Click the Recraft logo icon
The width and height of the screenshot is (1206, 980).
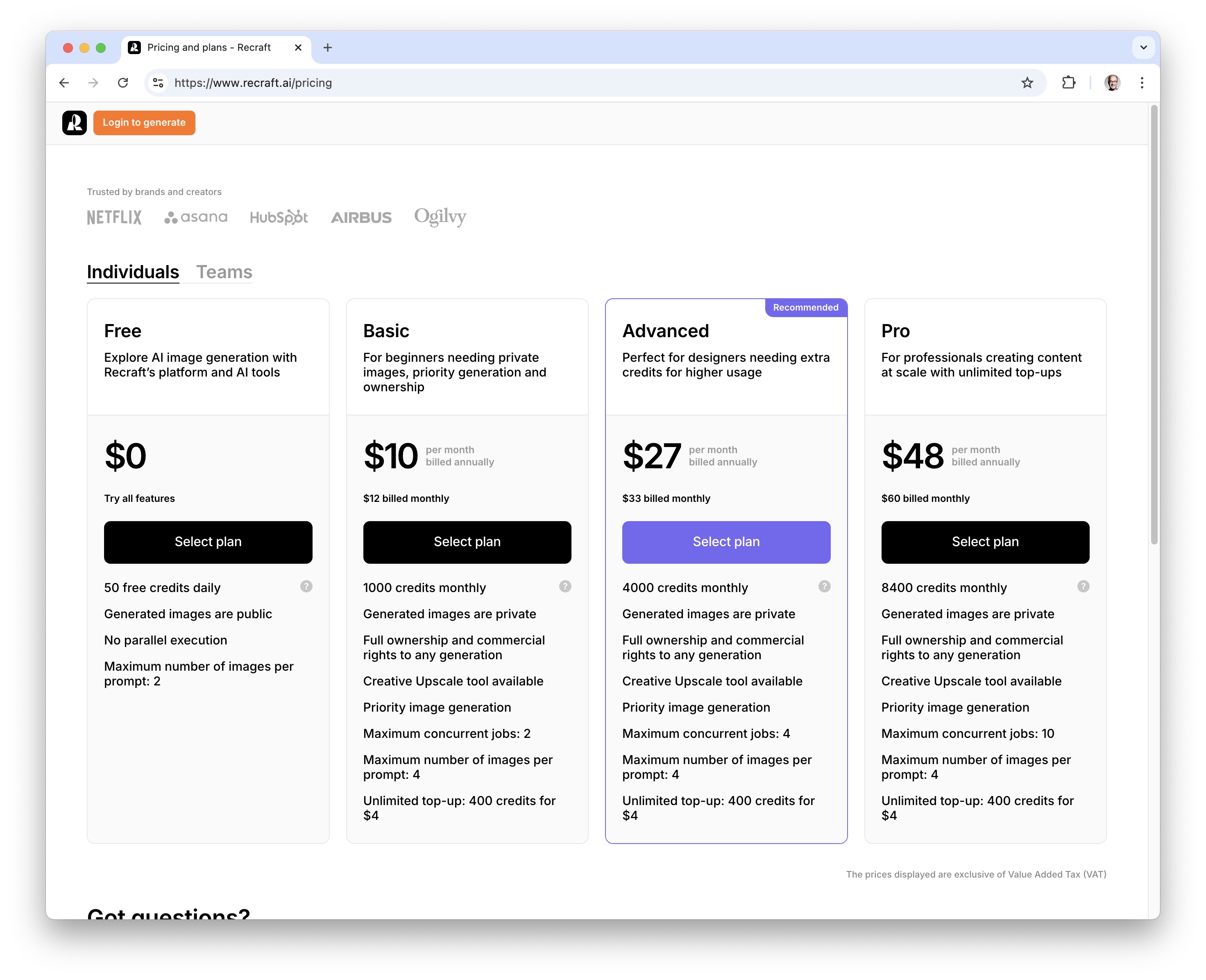tap(74, 122)
